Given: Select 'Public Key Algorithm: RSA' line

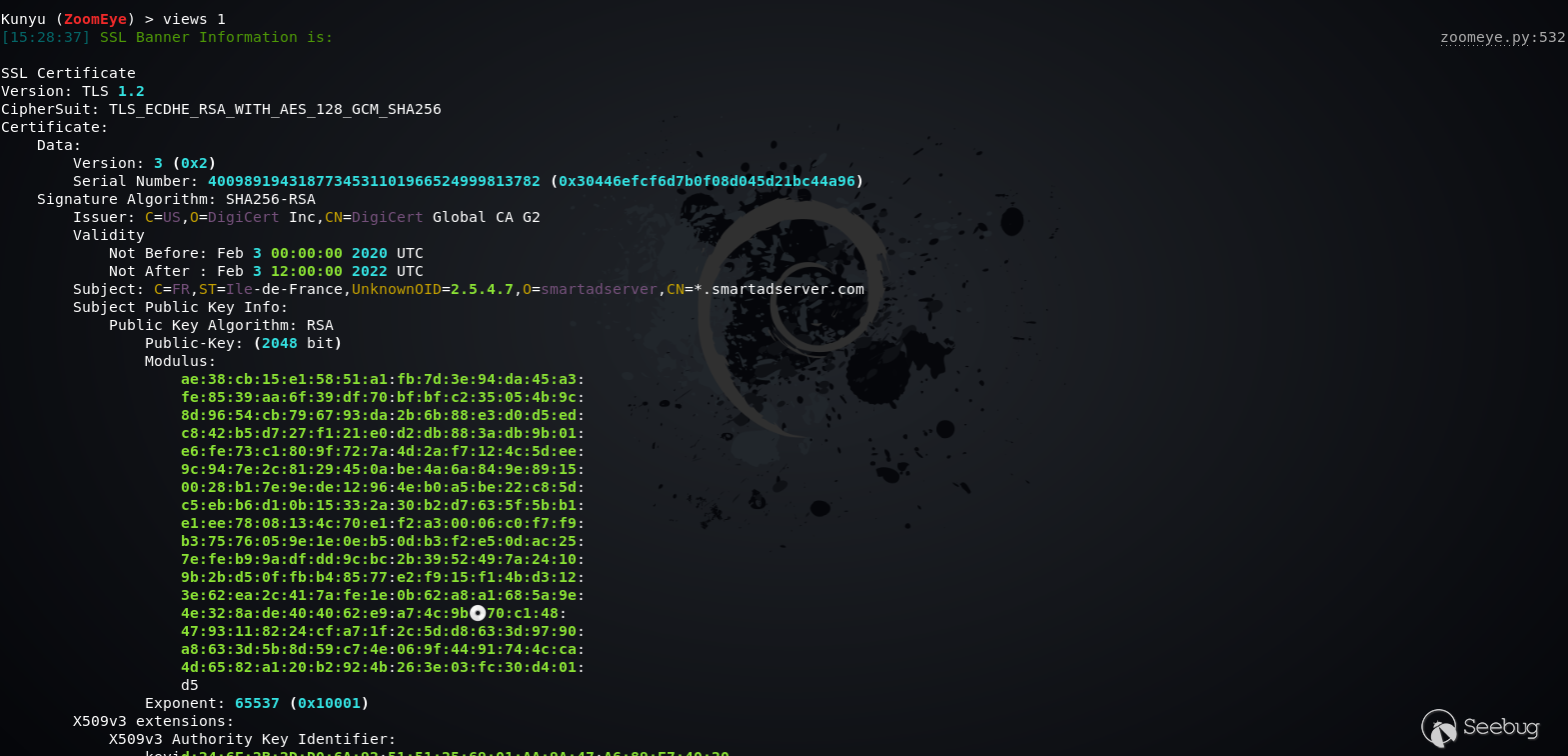Looking at the screenshot, I should (x=221, y=325).
